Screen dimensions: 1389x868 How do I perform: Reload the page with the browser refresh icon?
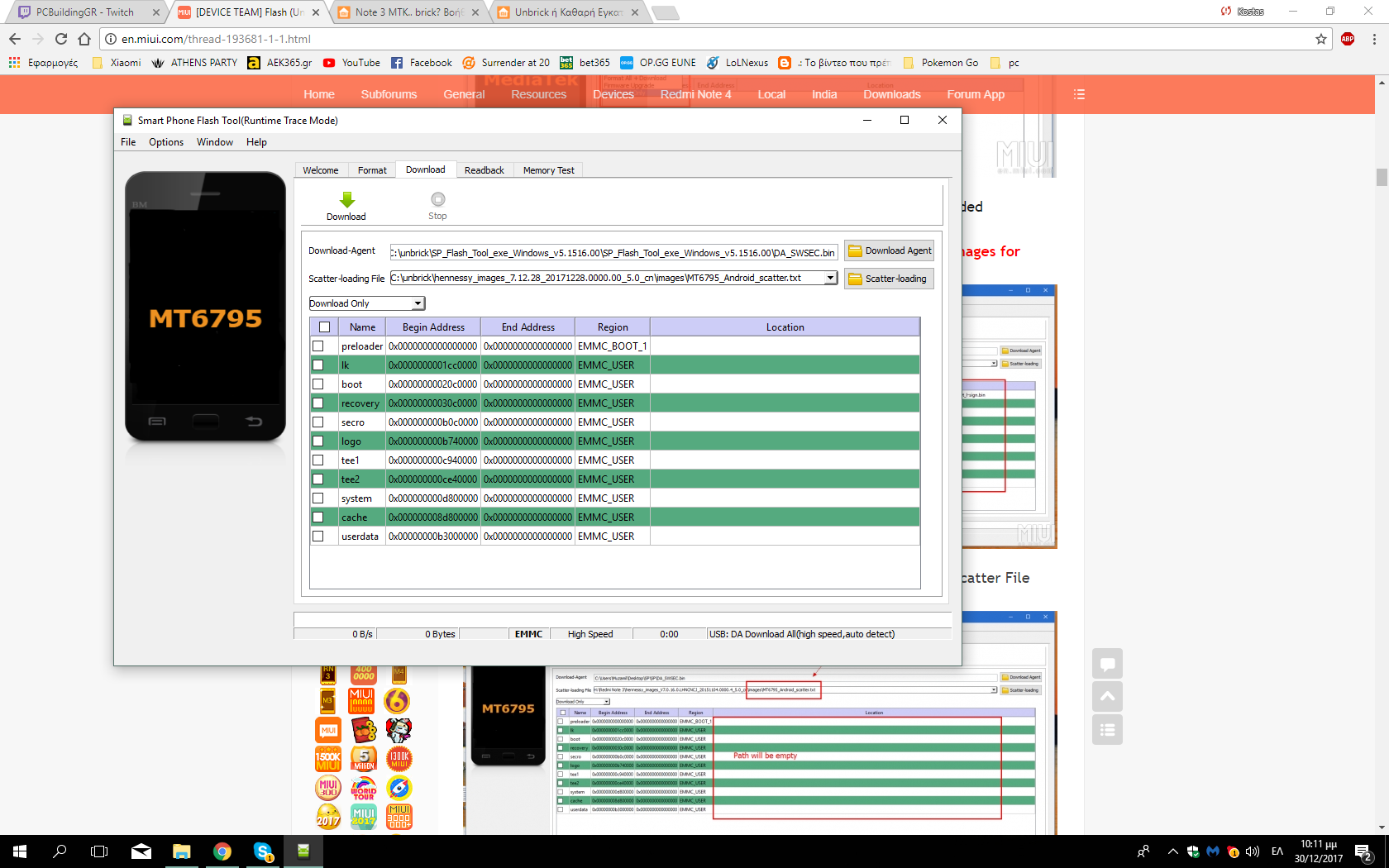point(61,39)
